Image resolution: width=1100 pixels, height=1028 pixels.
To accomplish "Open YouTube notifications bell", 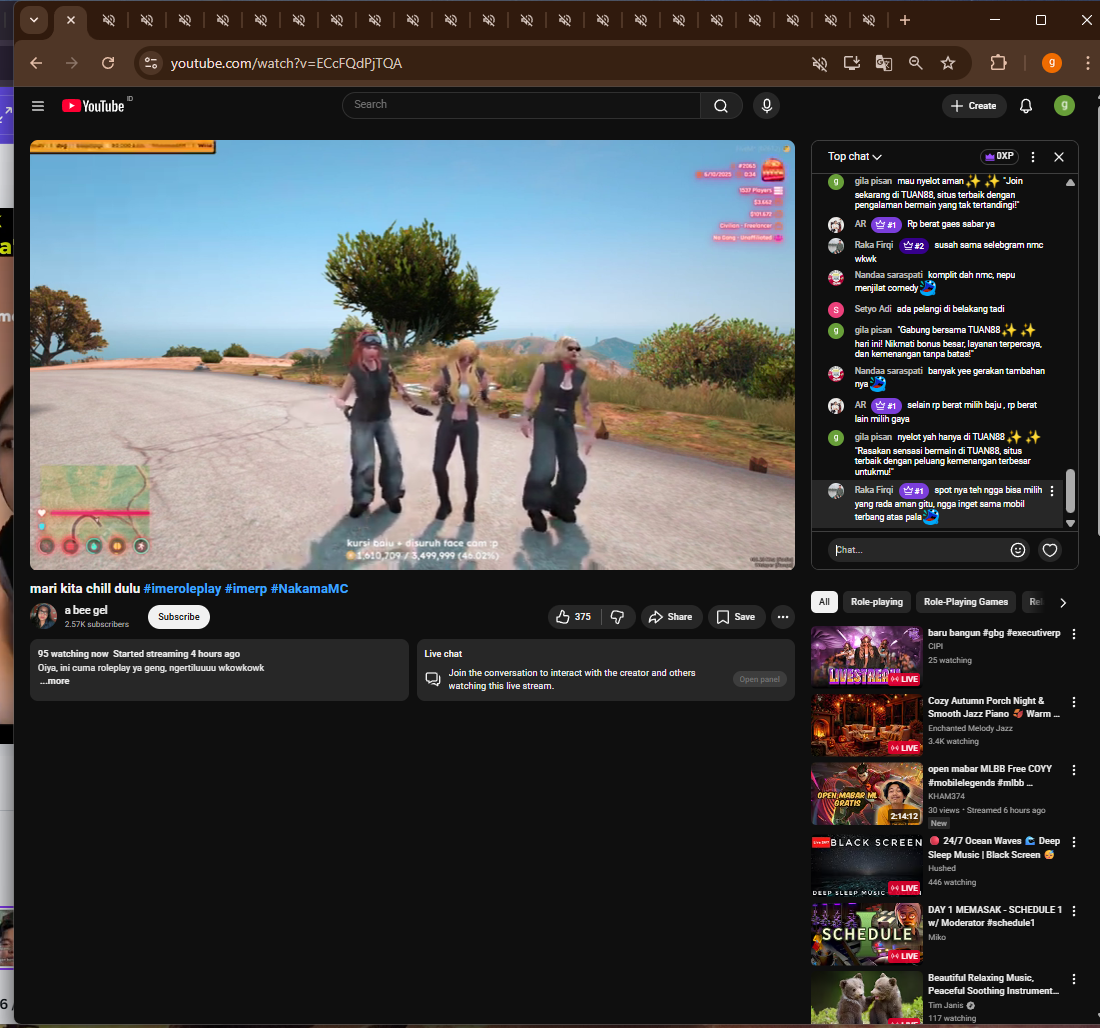I will pos(1026,106).
